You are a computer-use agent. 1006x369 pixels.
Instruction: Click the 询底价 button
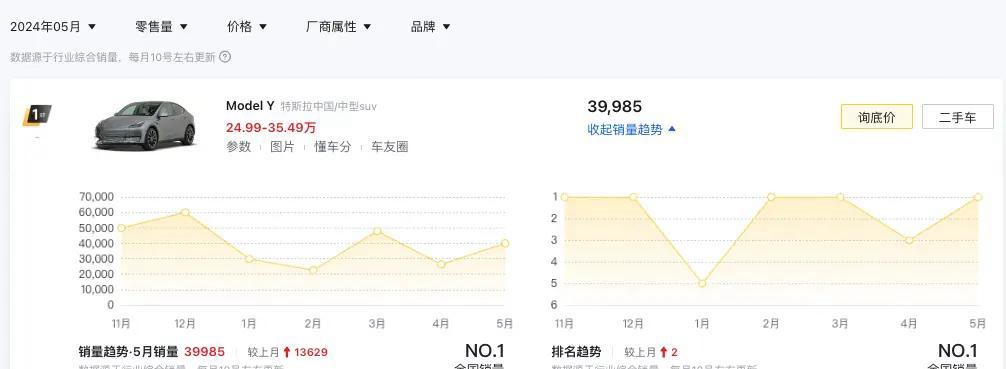click(876, 117)
